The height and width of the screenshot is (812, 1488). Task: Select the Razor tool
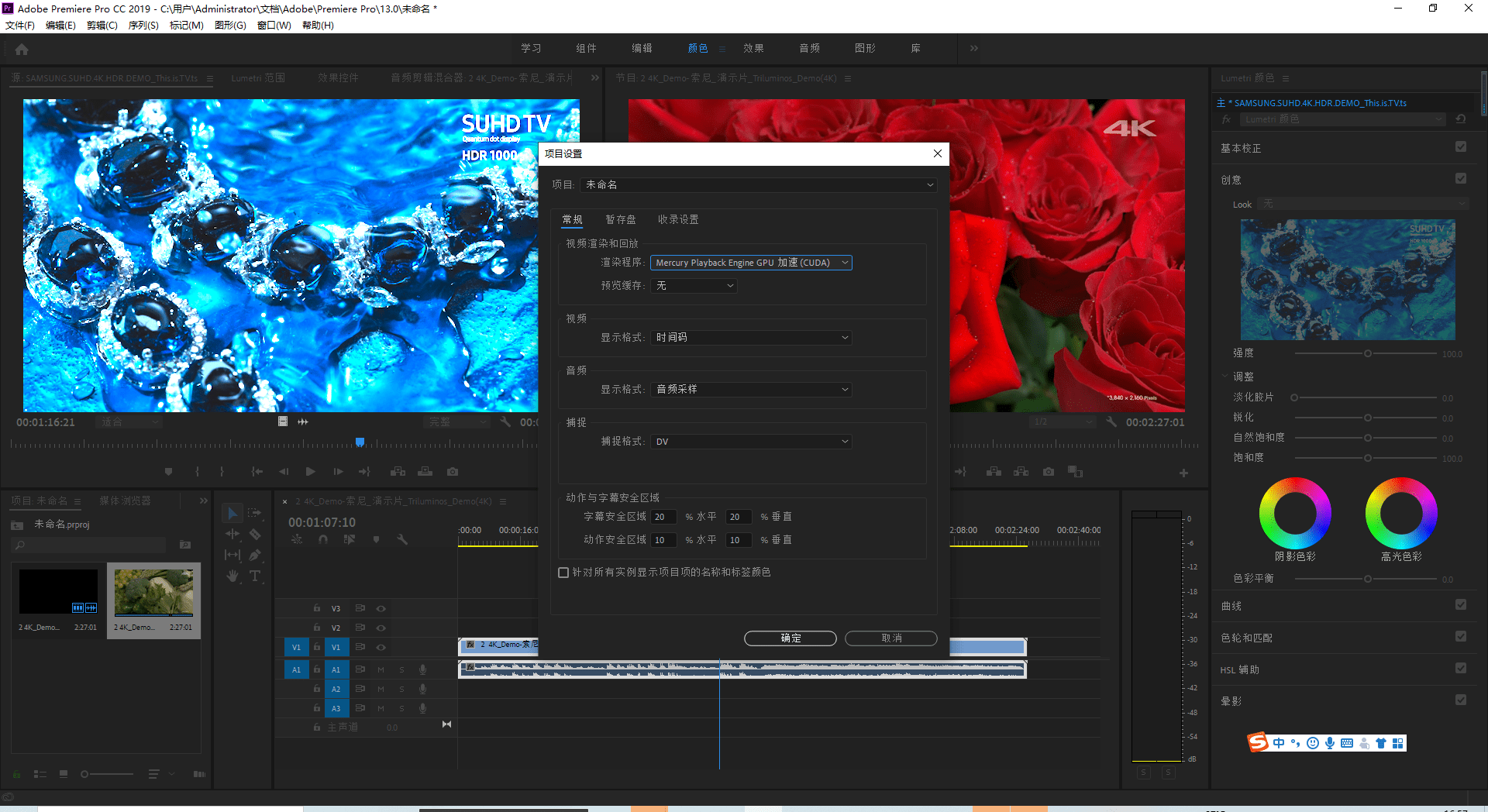coord(255,534)
